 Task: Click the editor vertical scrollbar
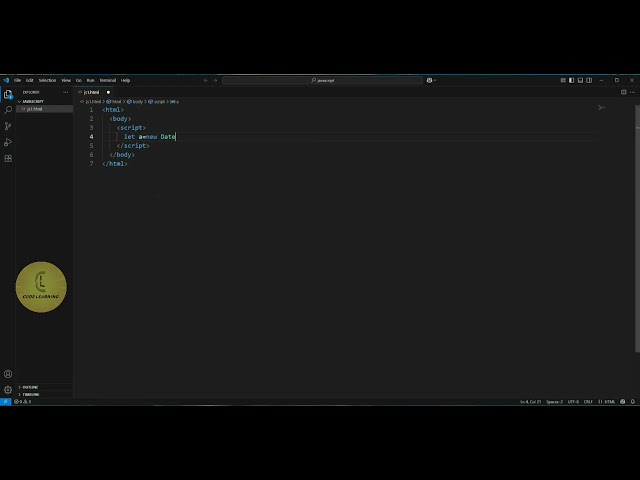coord(637,229)
